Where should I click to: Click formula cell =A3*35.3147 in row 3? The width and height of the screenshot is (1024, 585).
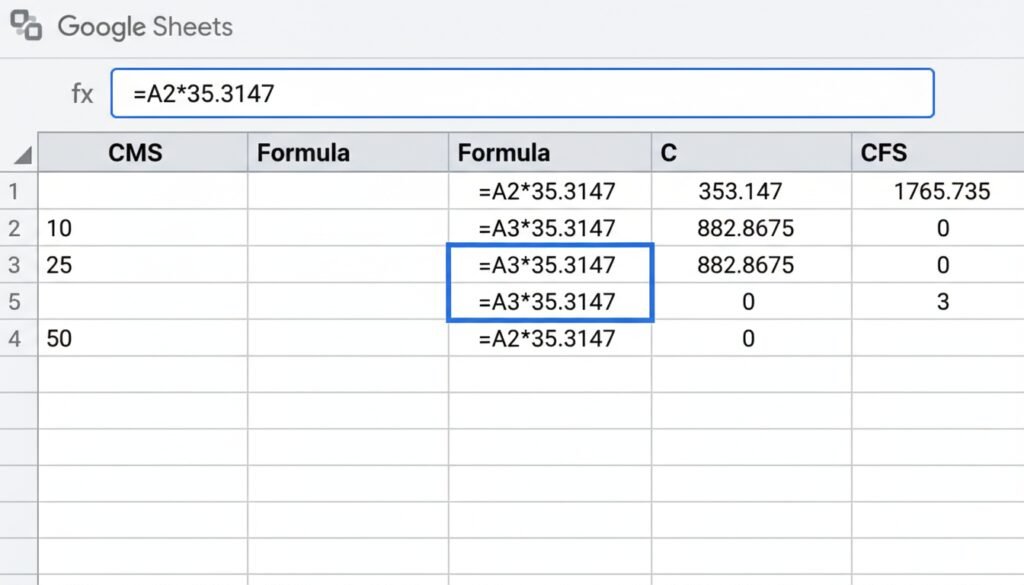coord(550,264)
